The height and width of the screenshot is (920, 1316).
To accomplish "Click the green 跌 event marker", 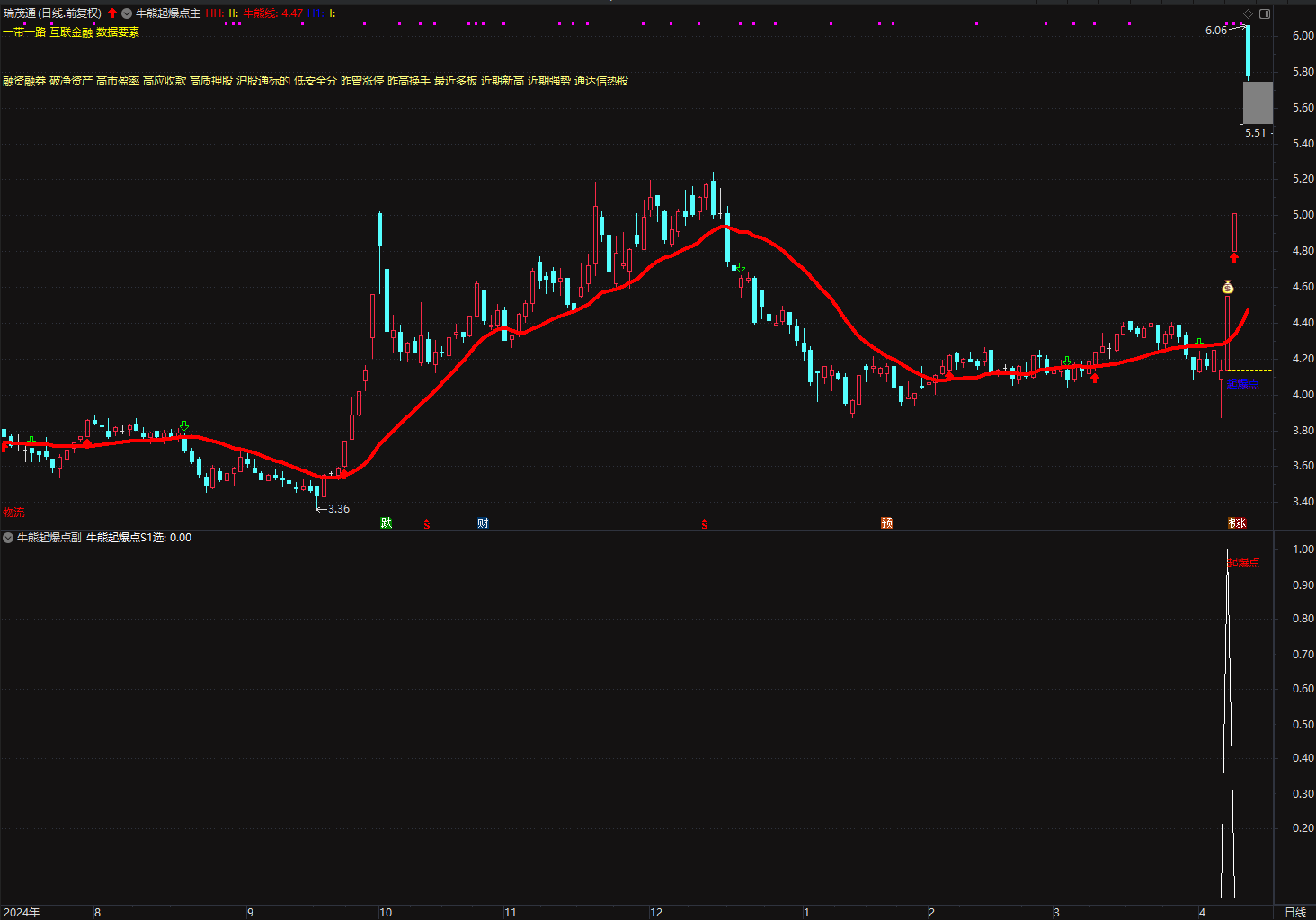I will tap(387, 523).
